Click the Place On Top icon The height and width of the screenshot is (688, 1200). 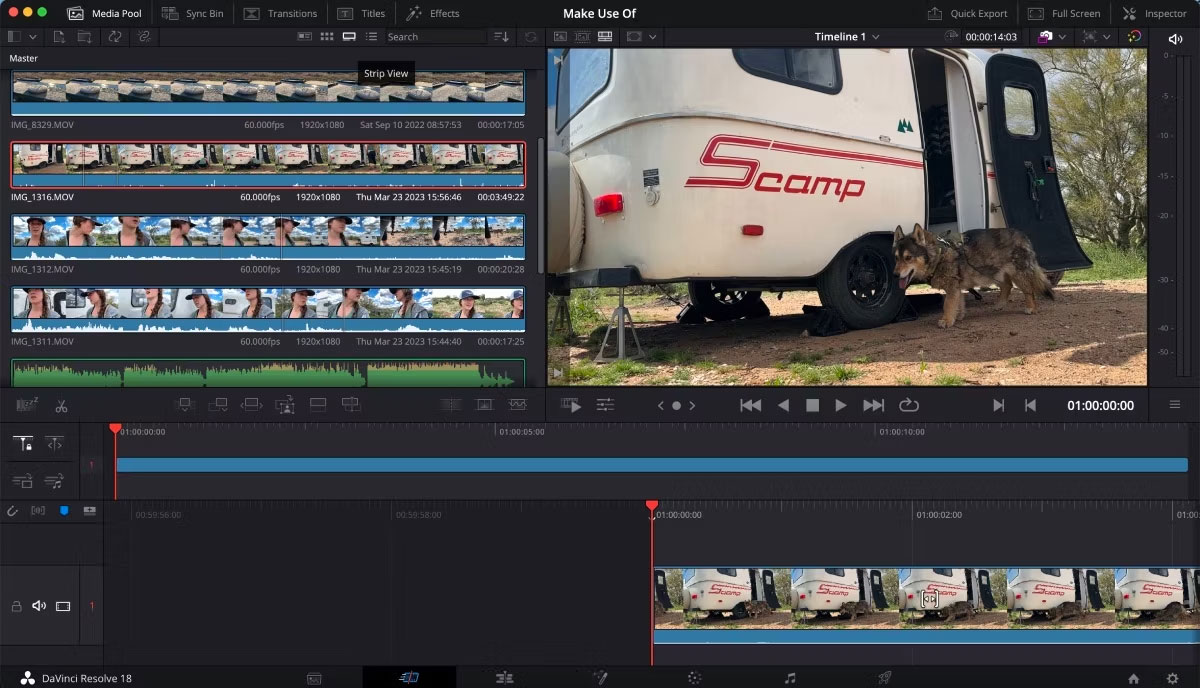(x=318, y=405)
